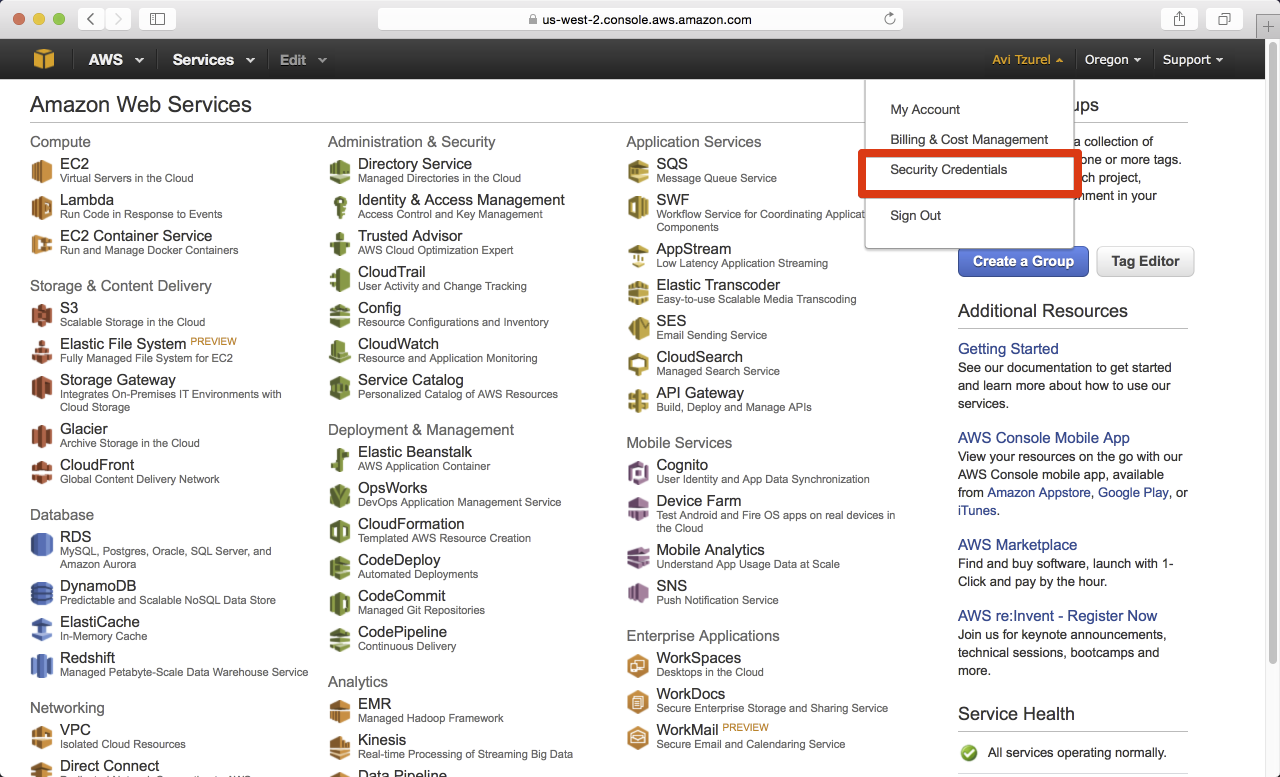This screenshot has width=1280, height=777.
Task: Open the Redshift icon
Action: click(x=42, y=666)
